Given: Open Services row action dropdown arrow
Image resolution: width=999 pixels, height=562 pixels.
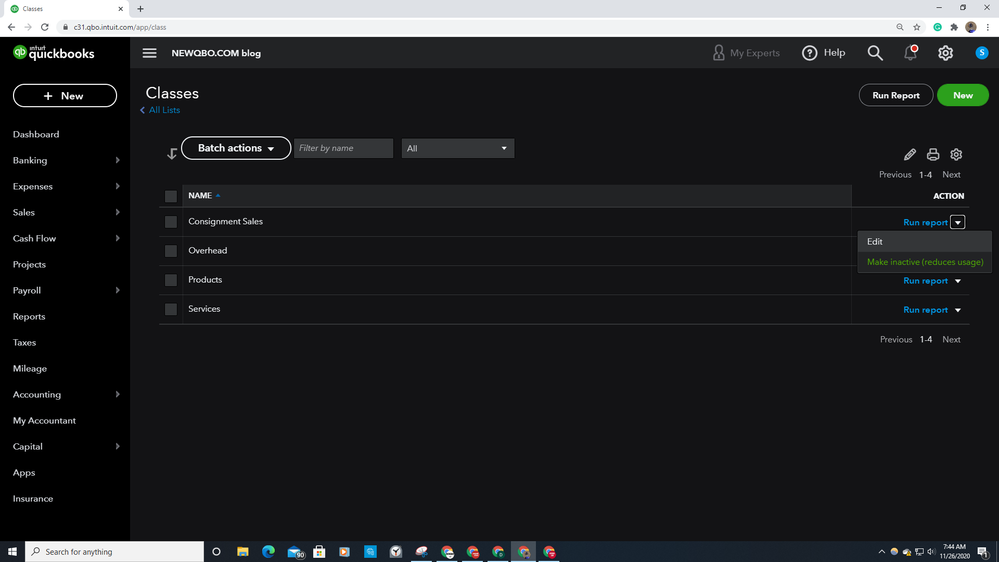Looking at the screenshot, I should click(x=958, y=310).
